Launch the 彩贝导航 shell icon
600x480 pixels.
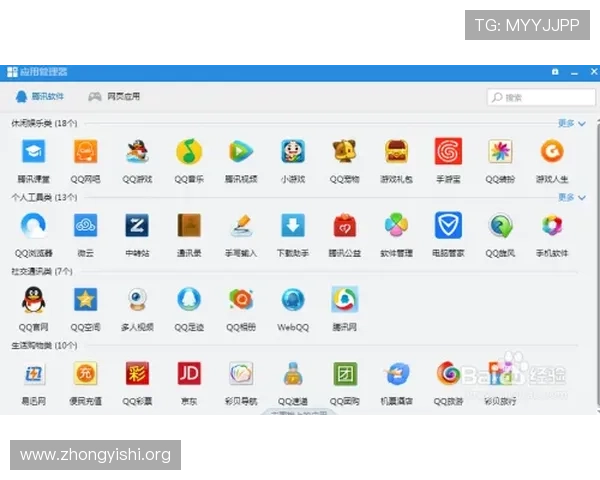tap(241, 374)
